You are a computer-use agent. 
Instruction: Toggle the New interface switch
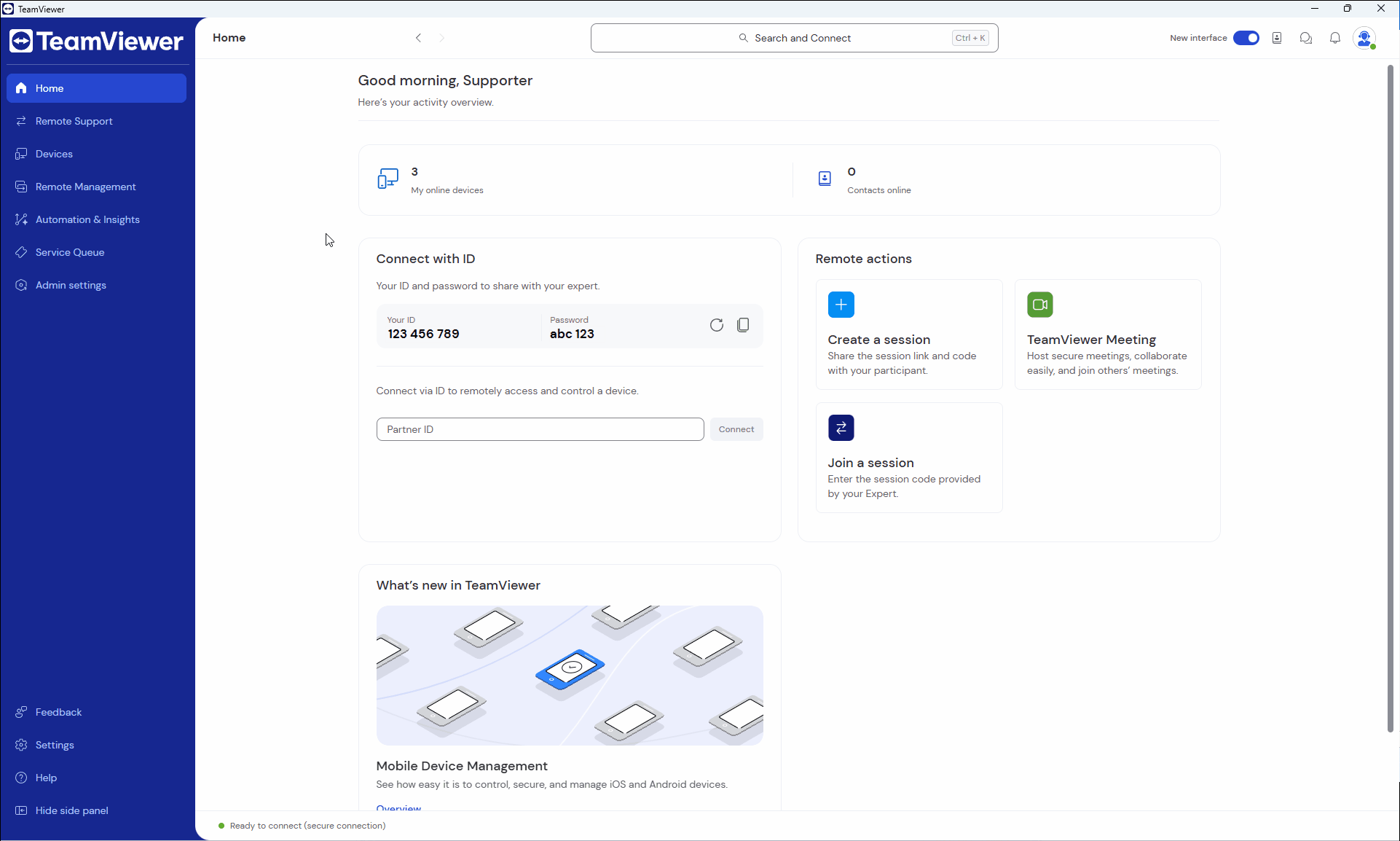click(x=1246, y=38)
